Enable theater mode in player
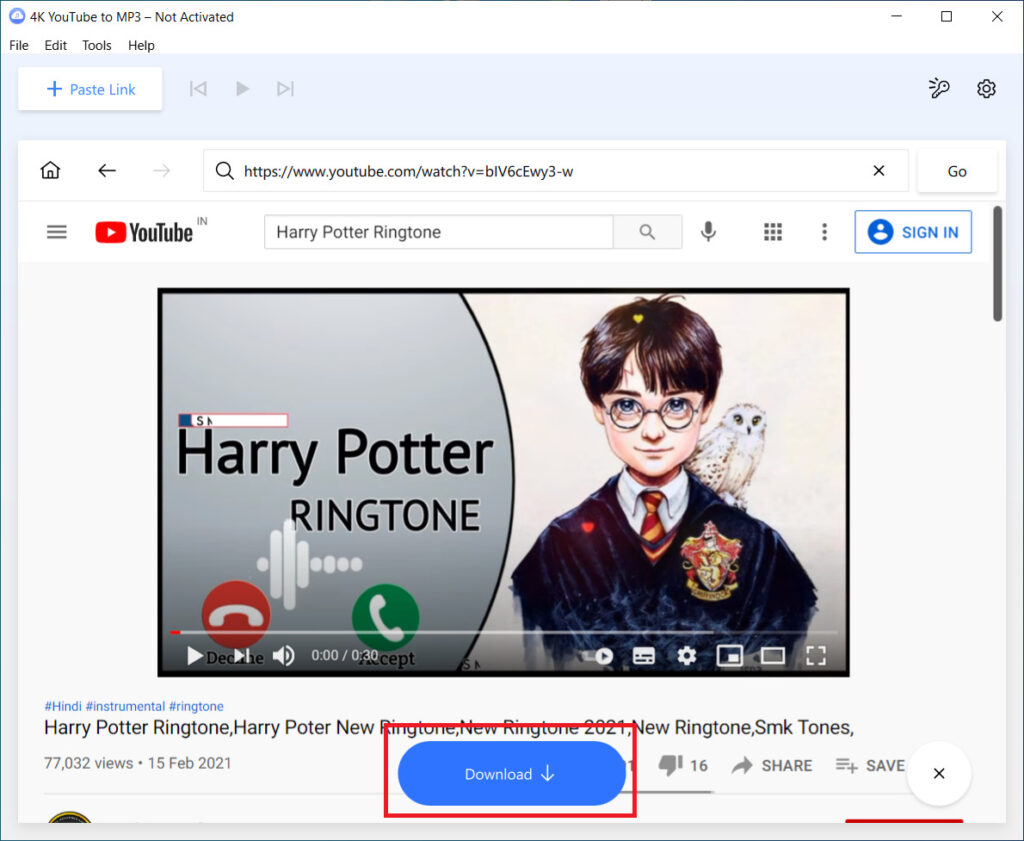This screenshot has width=1024, height=841. pyautogui.click(x=773, y=656)
